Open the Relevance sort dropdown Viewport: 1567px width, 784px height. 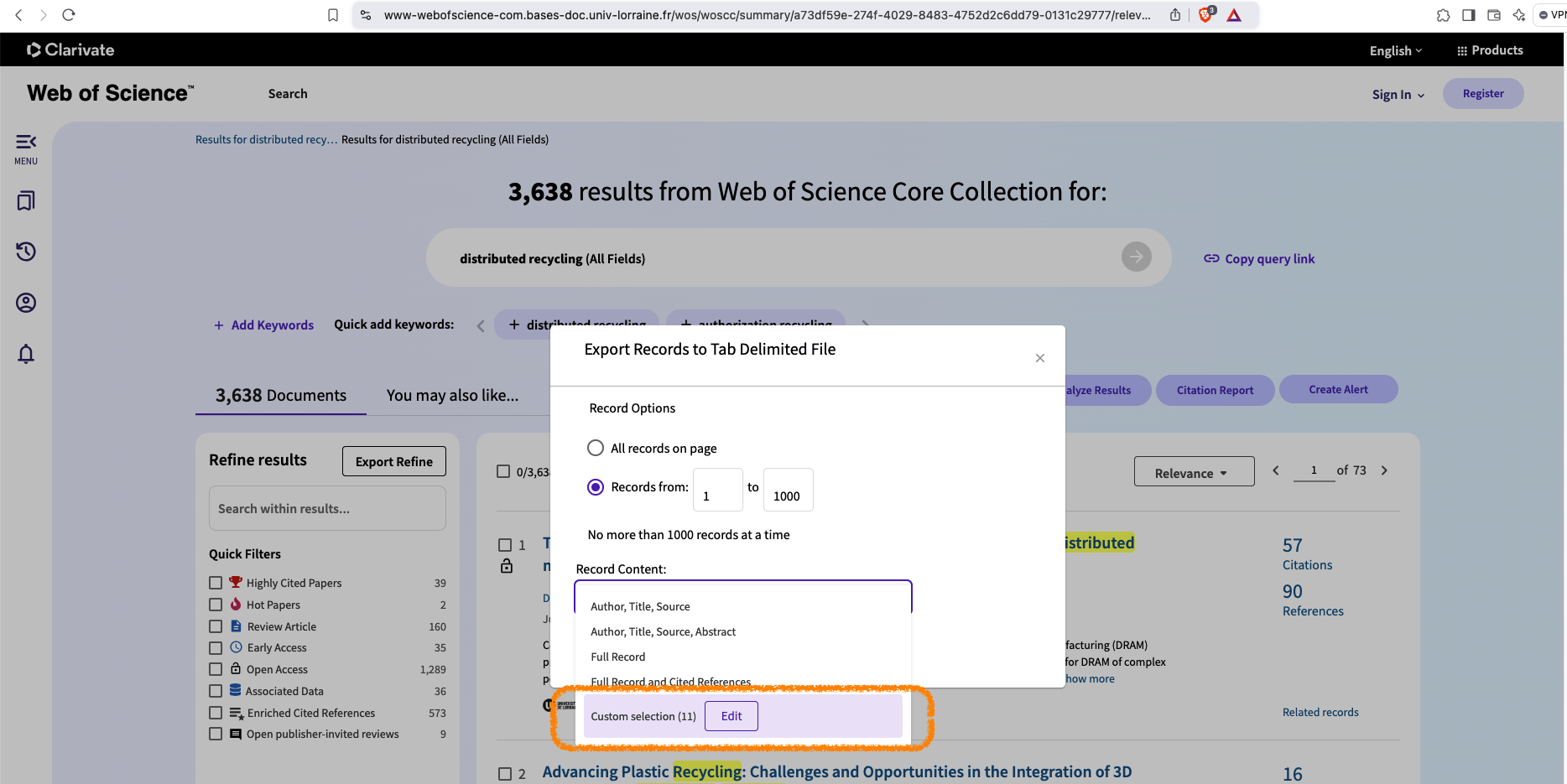point(1193,473)
